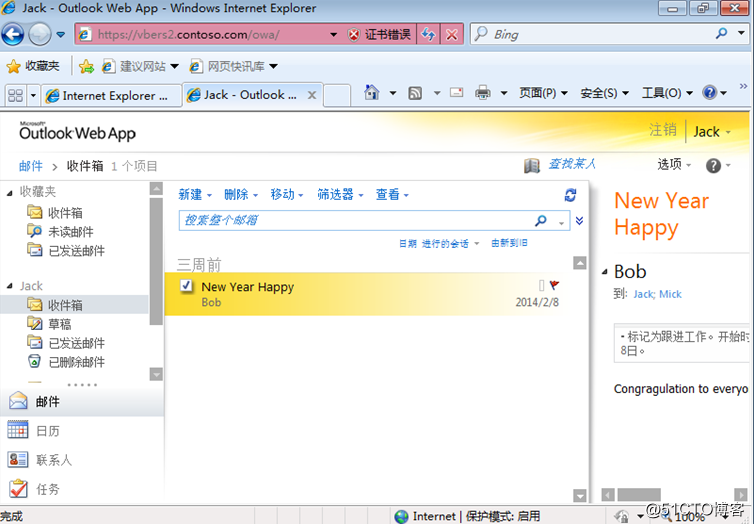Open the Favorites (收藏夹) star button
Screen dimensions: 754x528
(x=33, y=66)
